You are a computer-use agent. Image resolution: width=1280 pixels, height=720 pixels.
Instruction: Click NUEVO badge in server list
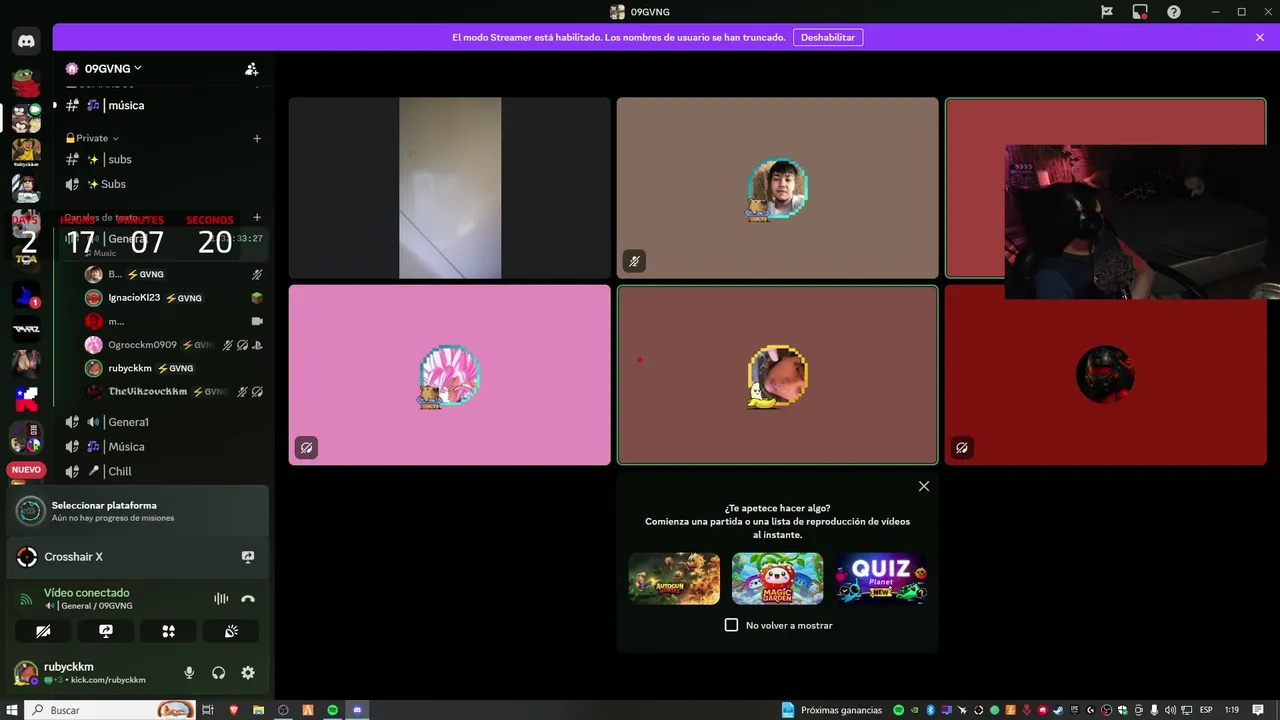tap(26, 470)
